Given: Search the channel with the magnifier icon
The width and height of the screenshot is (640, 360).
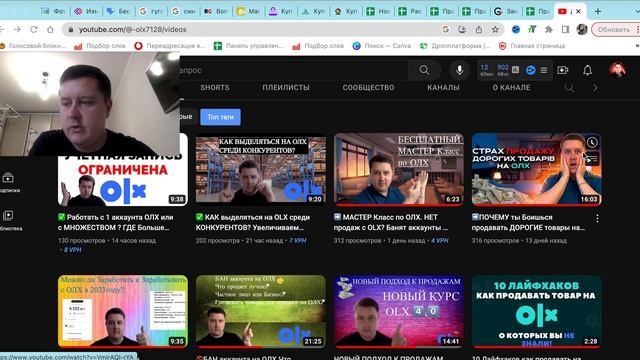Looking at the screenshot, I should [569, 88].
